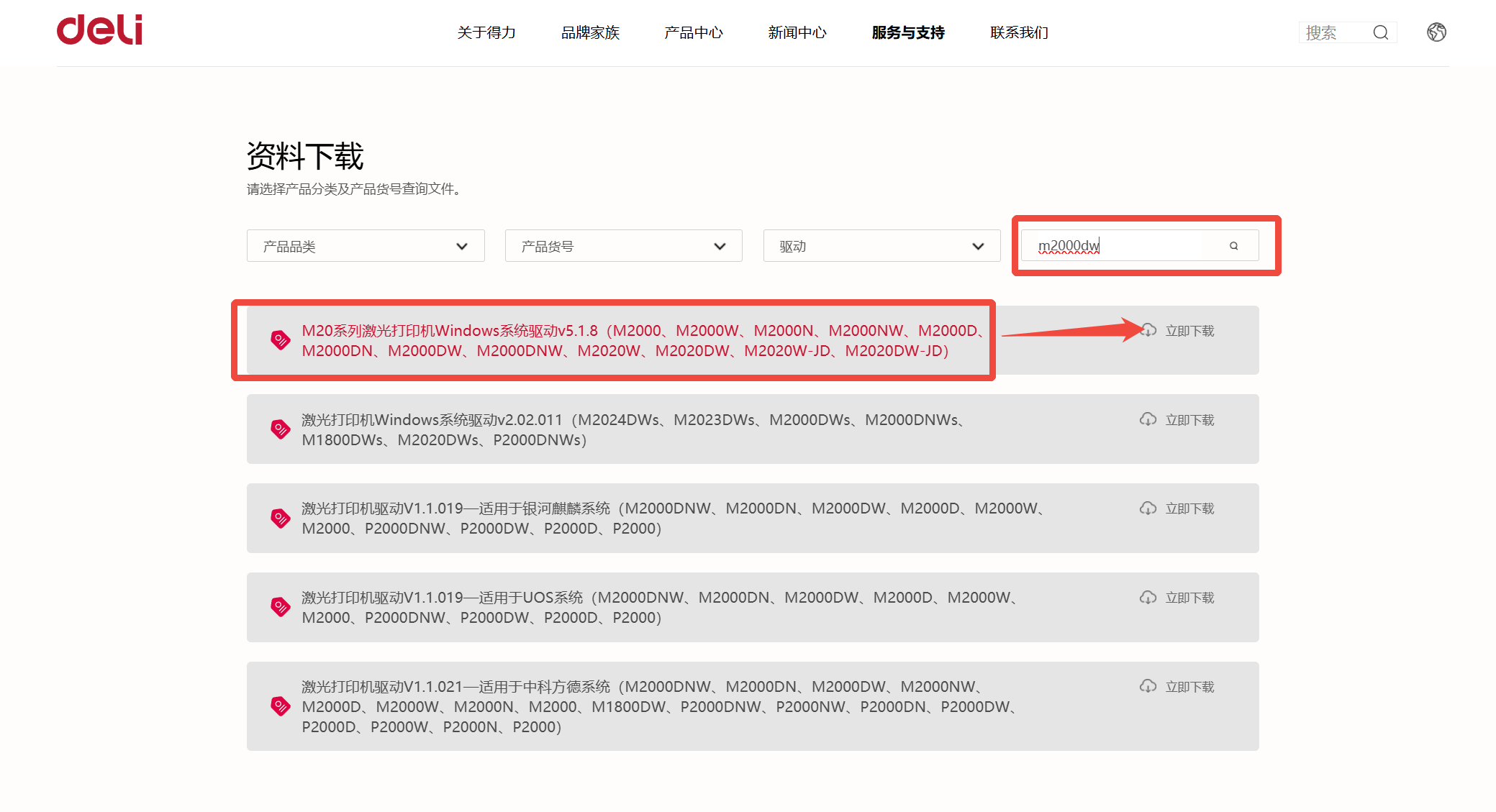Open 服务与支持 menu
Image resolution: width=1496 pixels, height=812 pixels.
(908, 32)
